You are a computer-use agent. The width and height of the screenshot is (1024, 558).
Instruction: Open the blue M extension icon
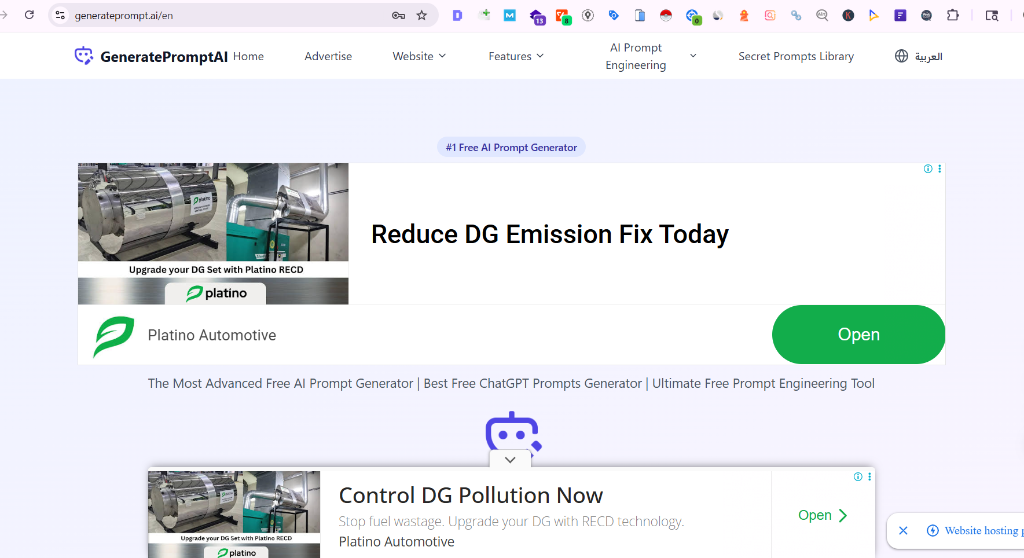[509, 15]
